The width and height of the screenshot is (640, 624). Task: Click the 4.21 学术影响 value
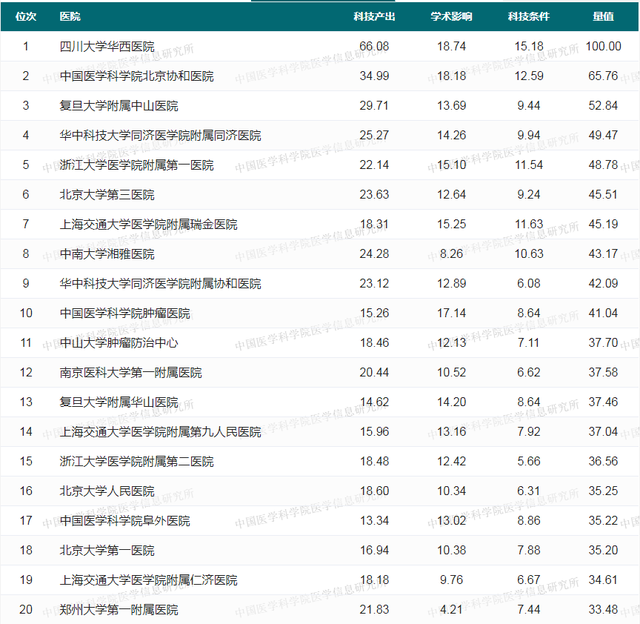coord(451,610)
